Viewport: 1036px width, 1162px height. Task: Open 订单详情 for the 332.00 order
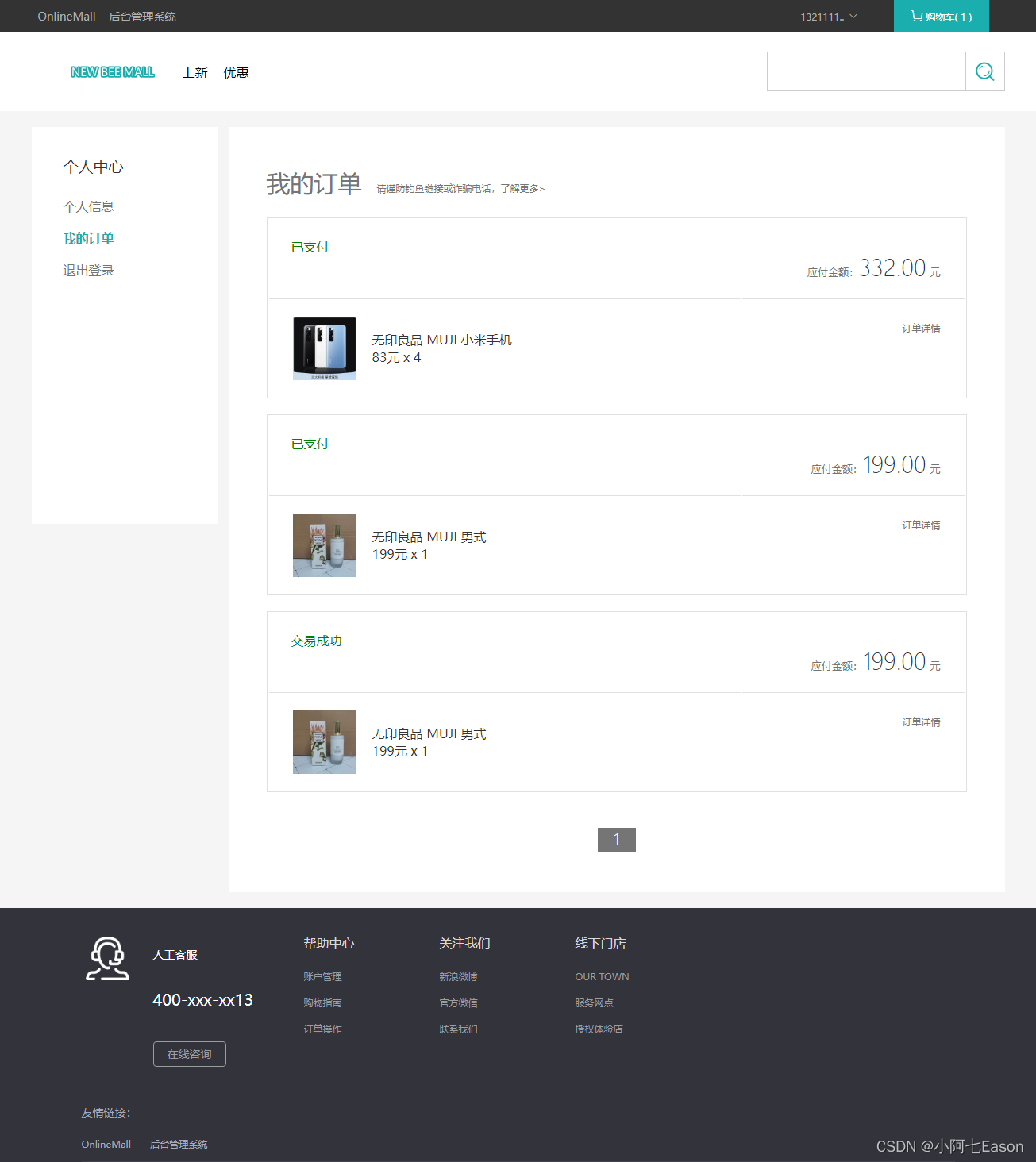click(921, 329)
